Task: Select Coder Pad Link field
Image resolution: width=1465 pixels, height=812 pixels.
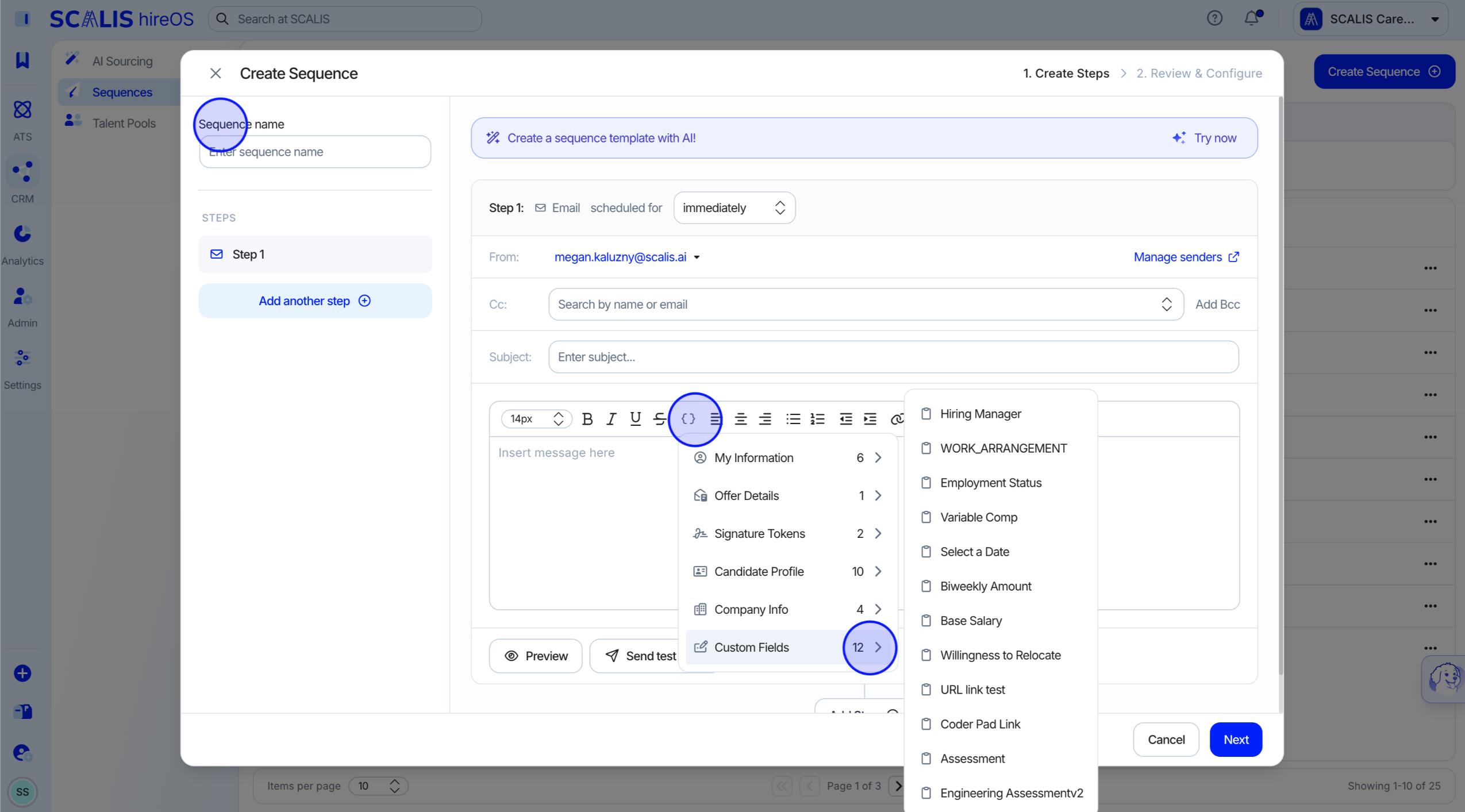Action: point(1001,724)
